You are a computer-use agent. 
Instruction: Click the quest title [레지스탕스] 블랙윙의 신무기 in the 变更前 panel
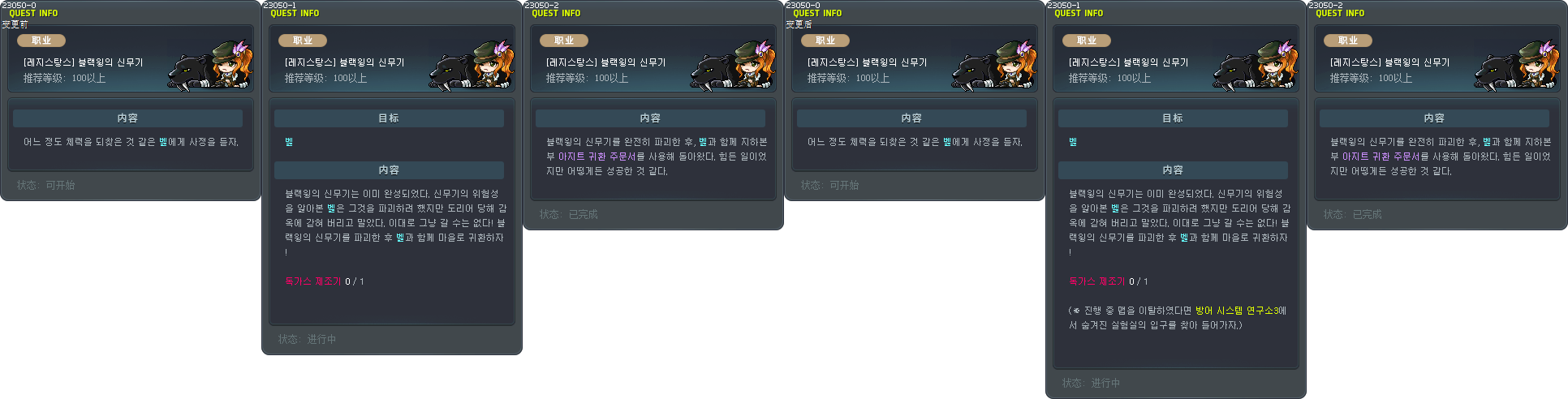[x=83, y=62]
